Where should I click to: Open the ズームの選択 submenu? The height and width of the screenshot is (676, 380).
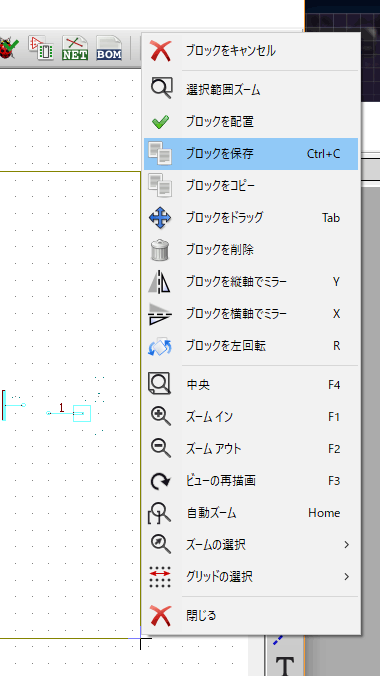point(251,545)
